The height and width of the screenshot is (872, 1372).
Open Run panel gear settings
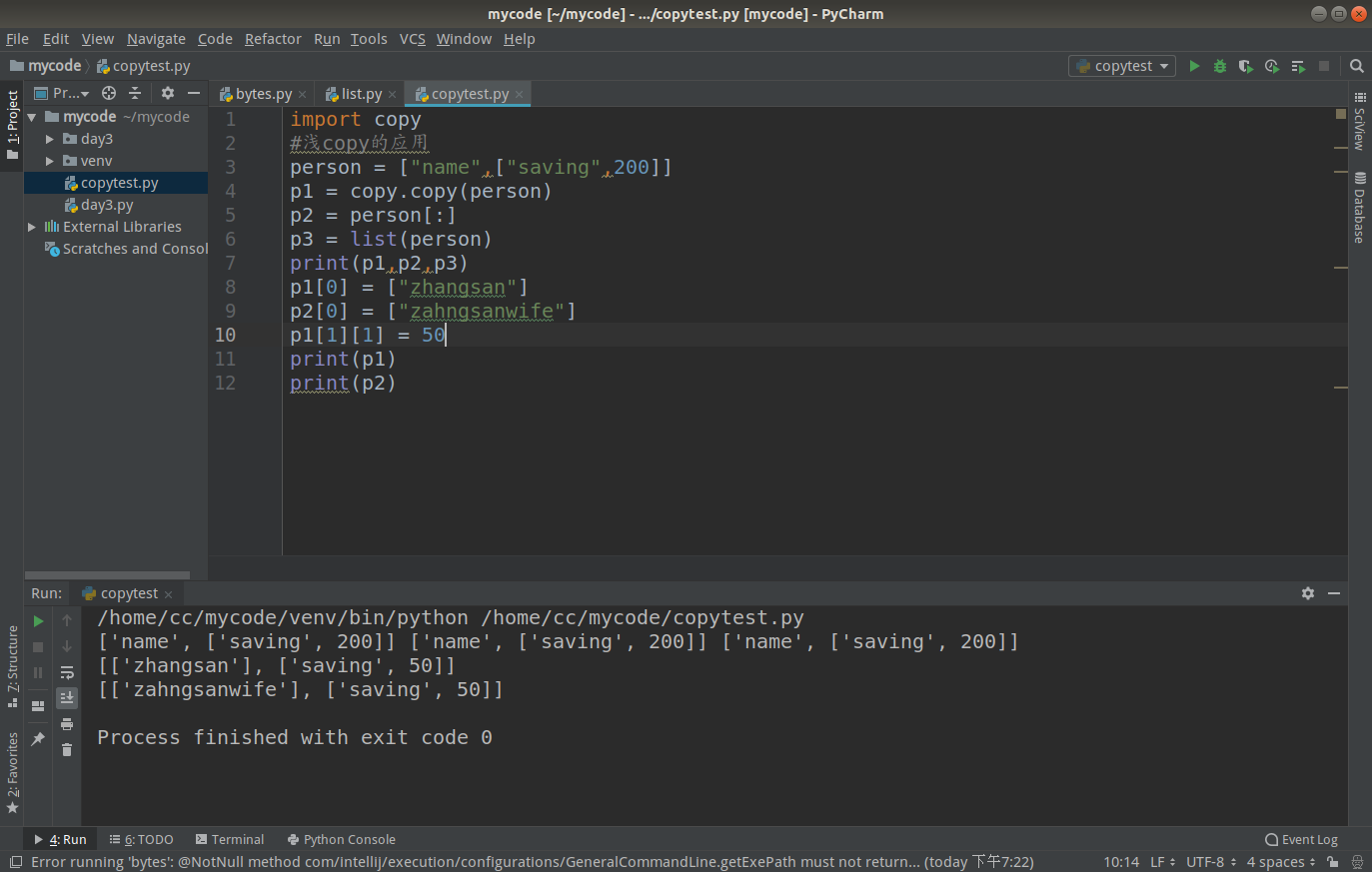coord(1308,593)
